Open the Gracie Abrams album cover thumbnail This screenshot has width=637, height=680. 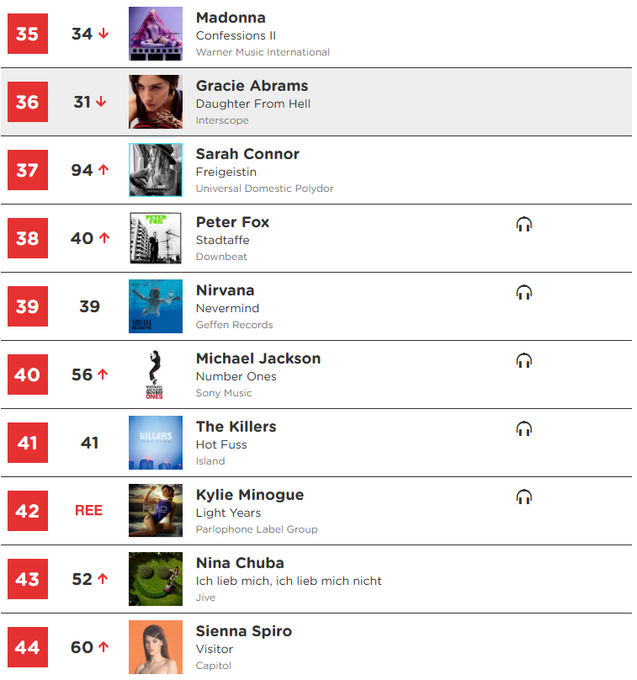tap(156, 101)
